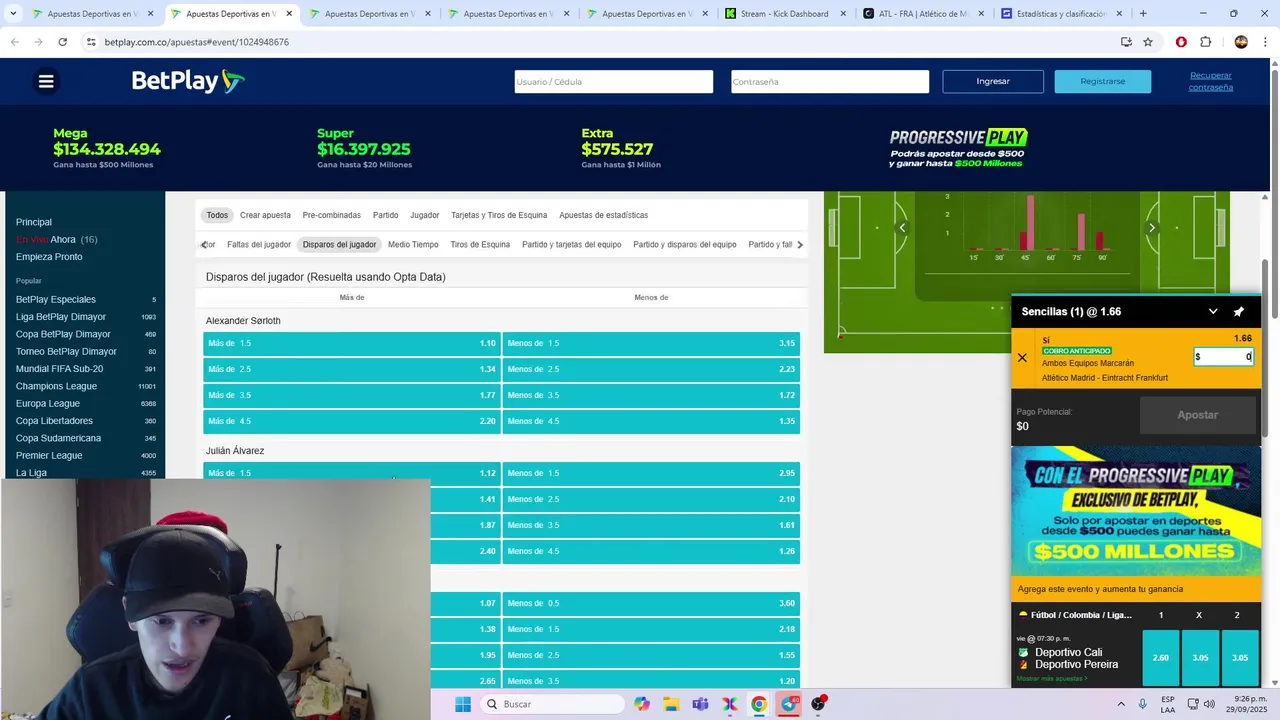
Task: Select the Crear apuesta tab
Action: tap(265, 215)
